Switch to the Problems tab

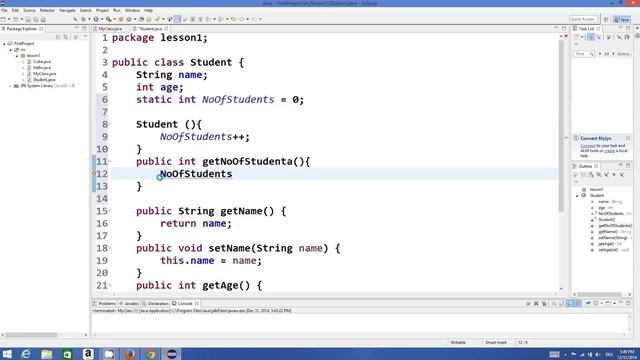107,304
